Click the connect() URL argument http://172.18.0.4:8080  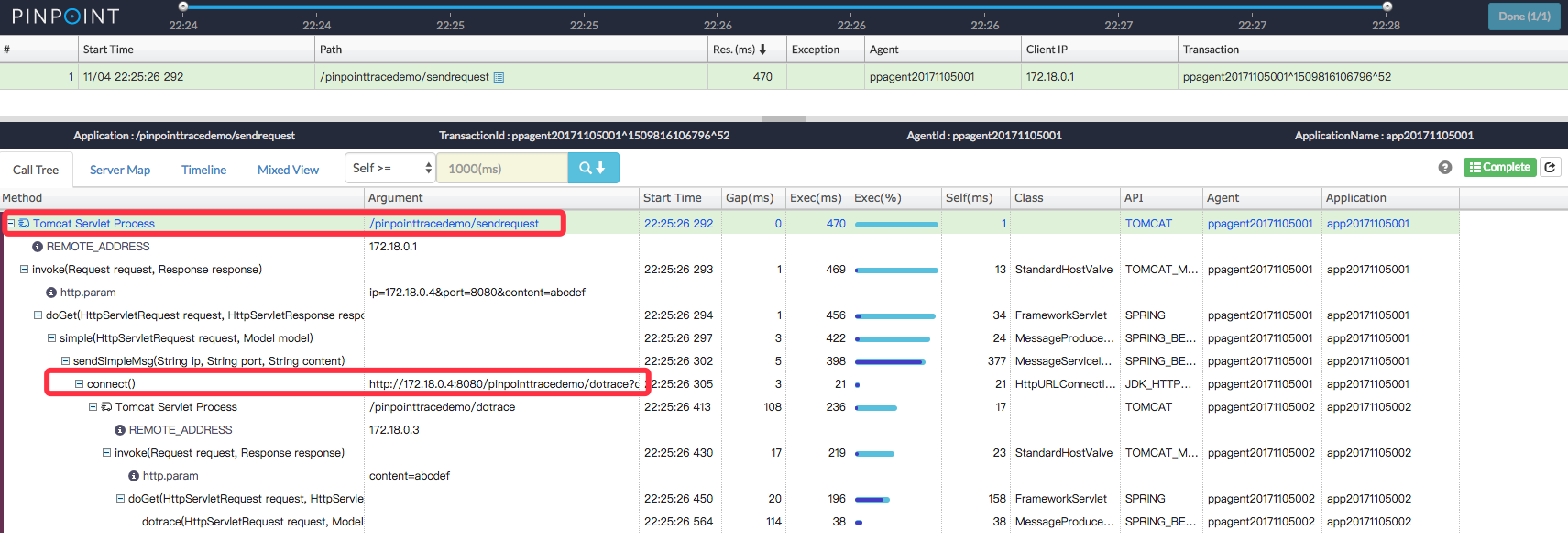click(x=504, y=384)
